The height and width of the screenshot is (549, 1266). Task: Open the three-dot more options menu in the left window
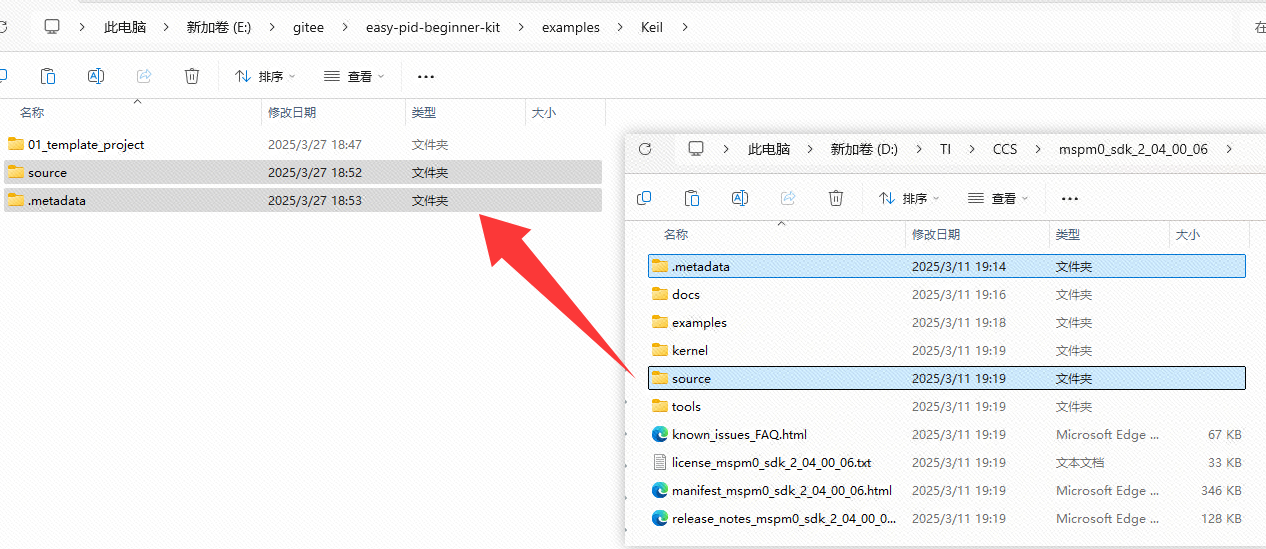pos(426,76)
